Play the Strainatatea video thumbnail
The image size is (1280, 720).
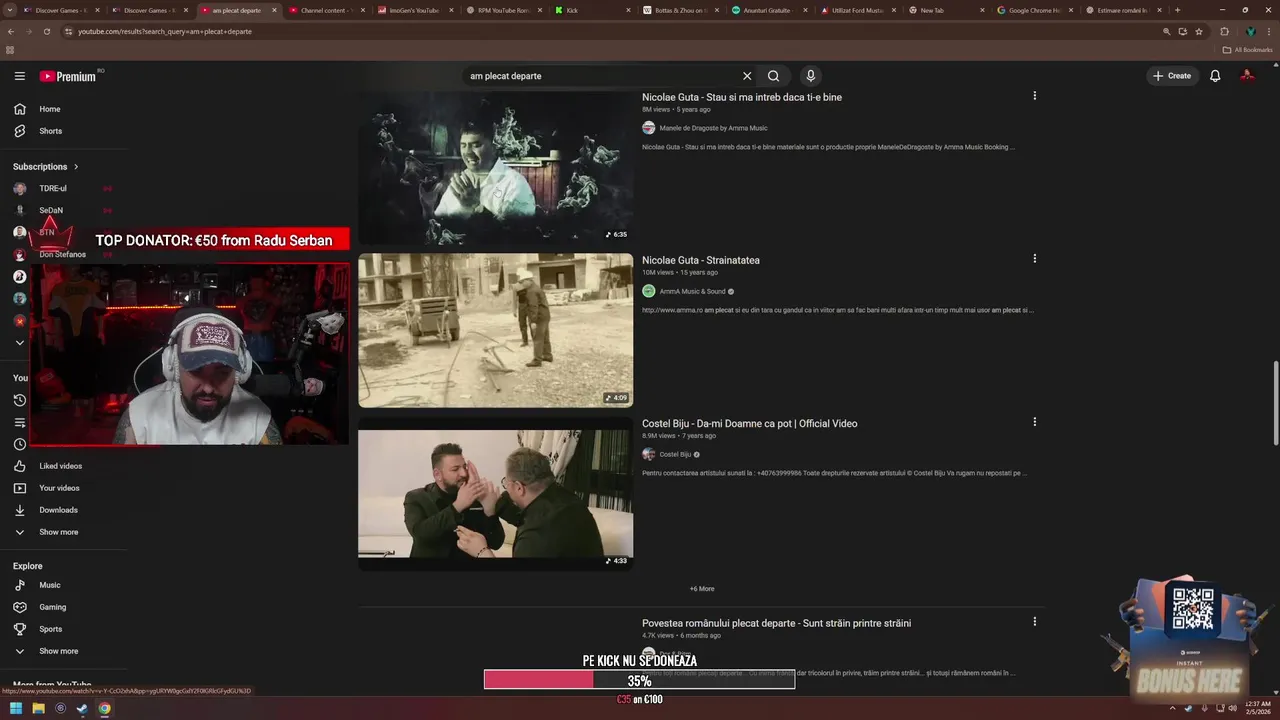point(496,330)
